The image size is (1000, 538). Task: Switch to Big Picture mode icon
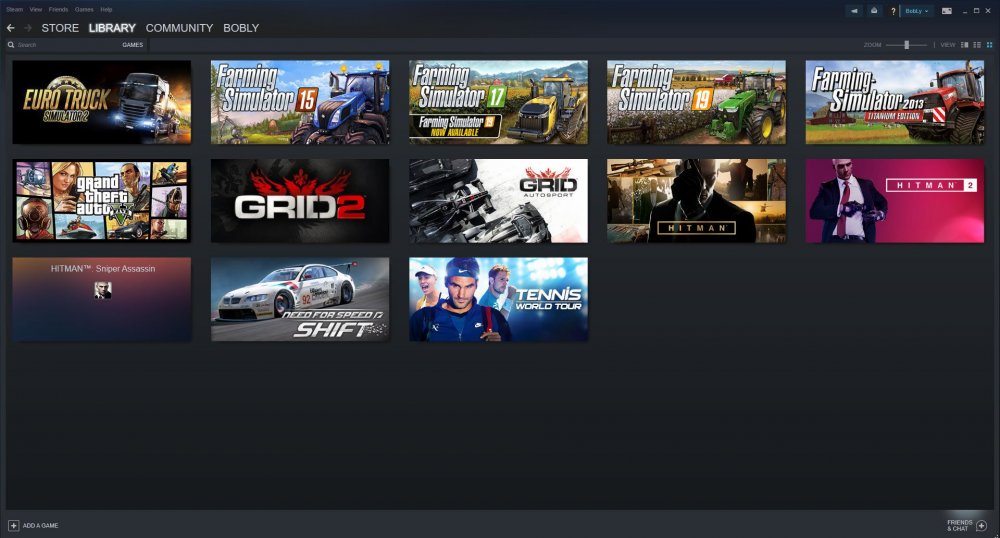(947, 11)
